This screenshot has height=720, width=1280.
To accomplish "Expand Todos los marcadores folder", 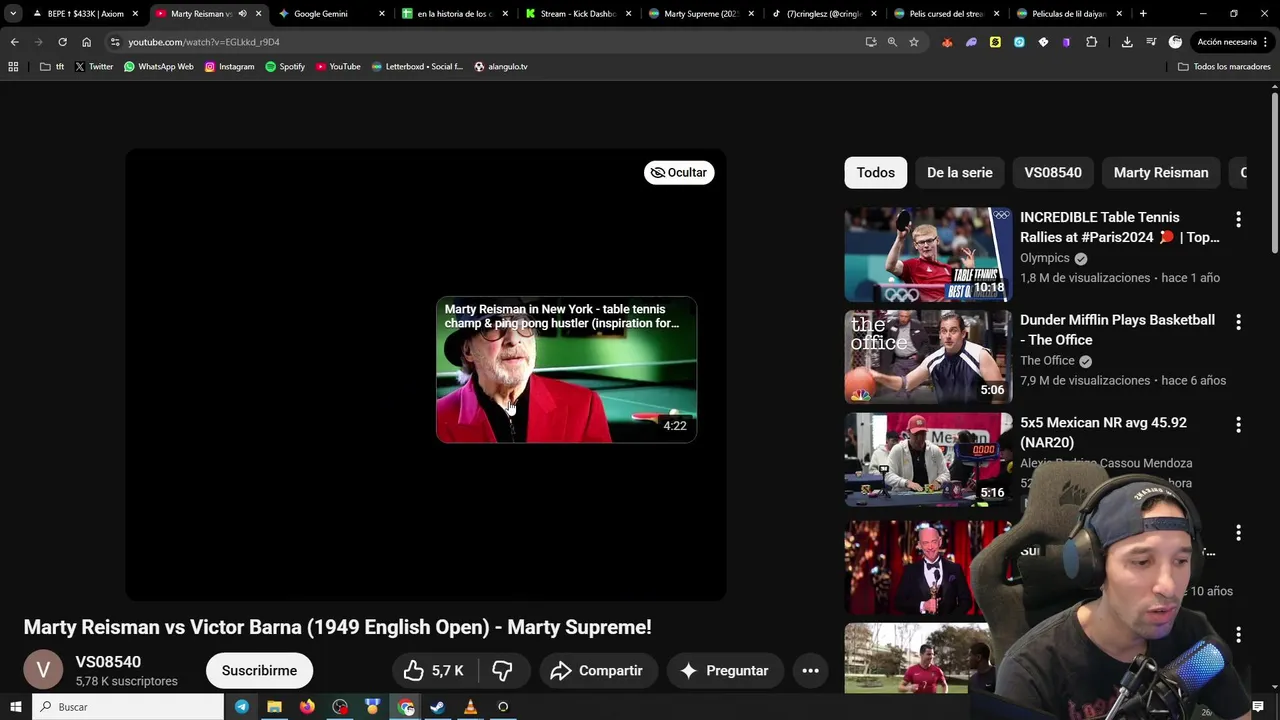I will [1224, 66].
